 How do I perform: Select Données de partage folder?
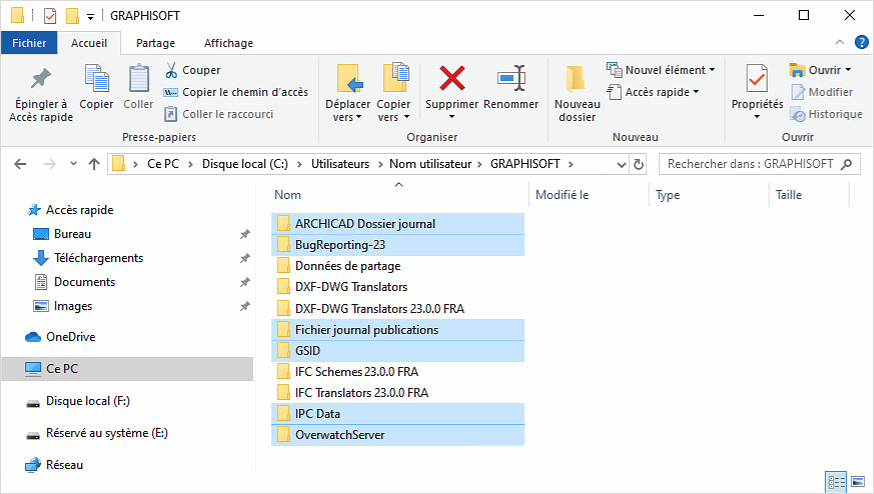(398, 266)
